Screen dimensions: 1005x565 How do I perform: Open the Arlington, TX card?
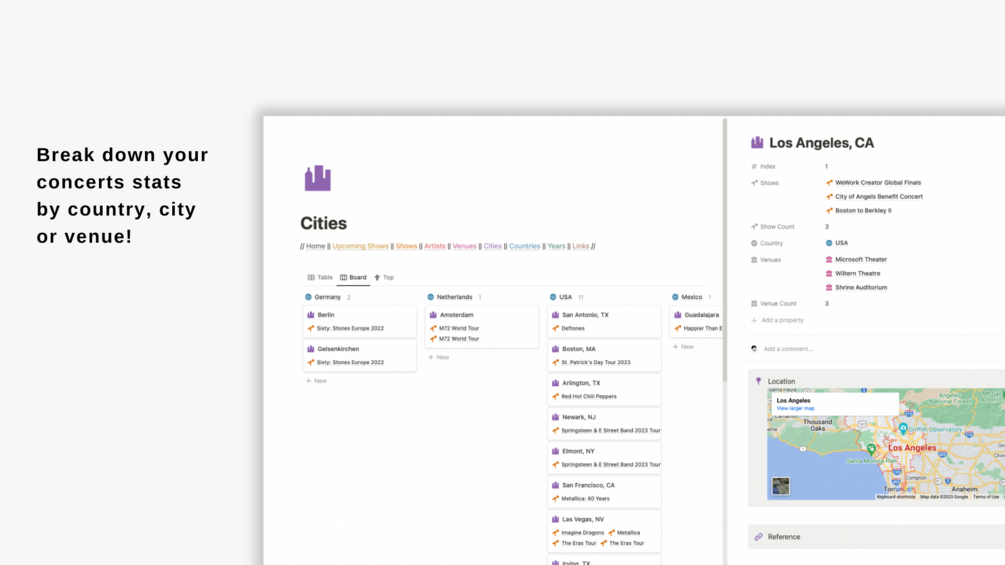[x=604, y=389]
